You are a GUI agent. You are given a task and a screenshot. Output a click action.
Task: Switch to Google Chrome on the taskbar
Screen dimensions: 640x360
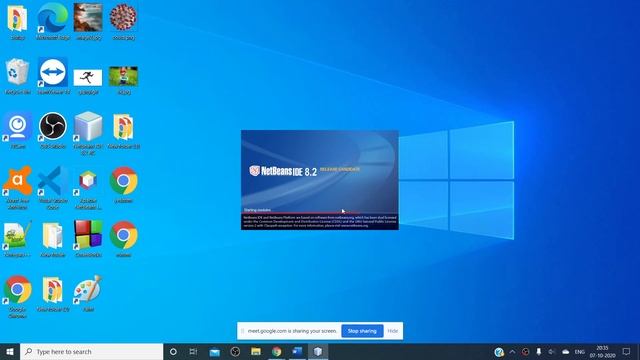pyautogui.click(x=277, y=352)
